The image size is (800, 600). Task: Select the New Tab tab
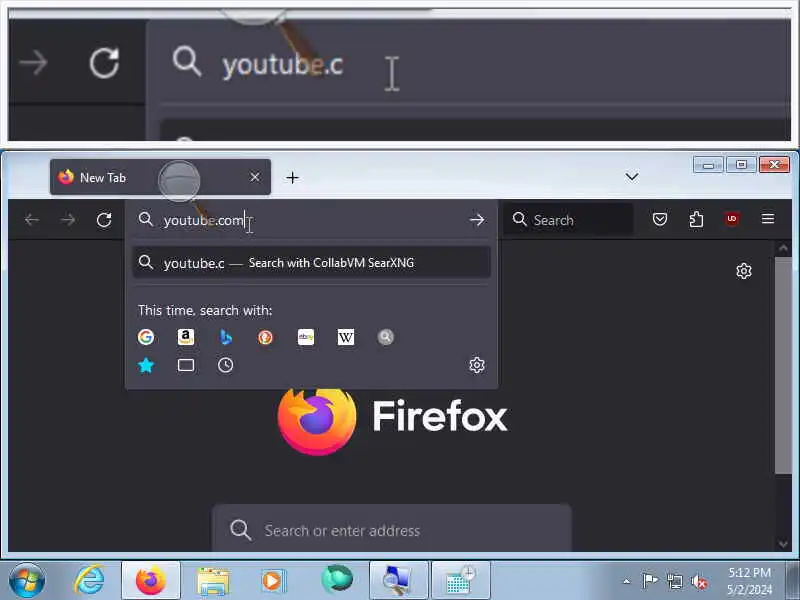pos(160,177)
